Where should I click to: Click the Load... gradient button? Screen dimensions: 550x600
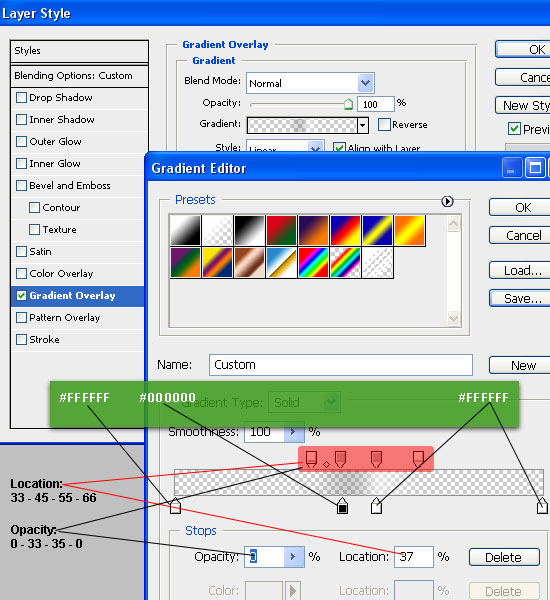click(x=523, y=271)
